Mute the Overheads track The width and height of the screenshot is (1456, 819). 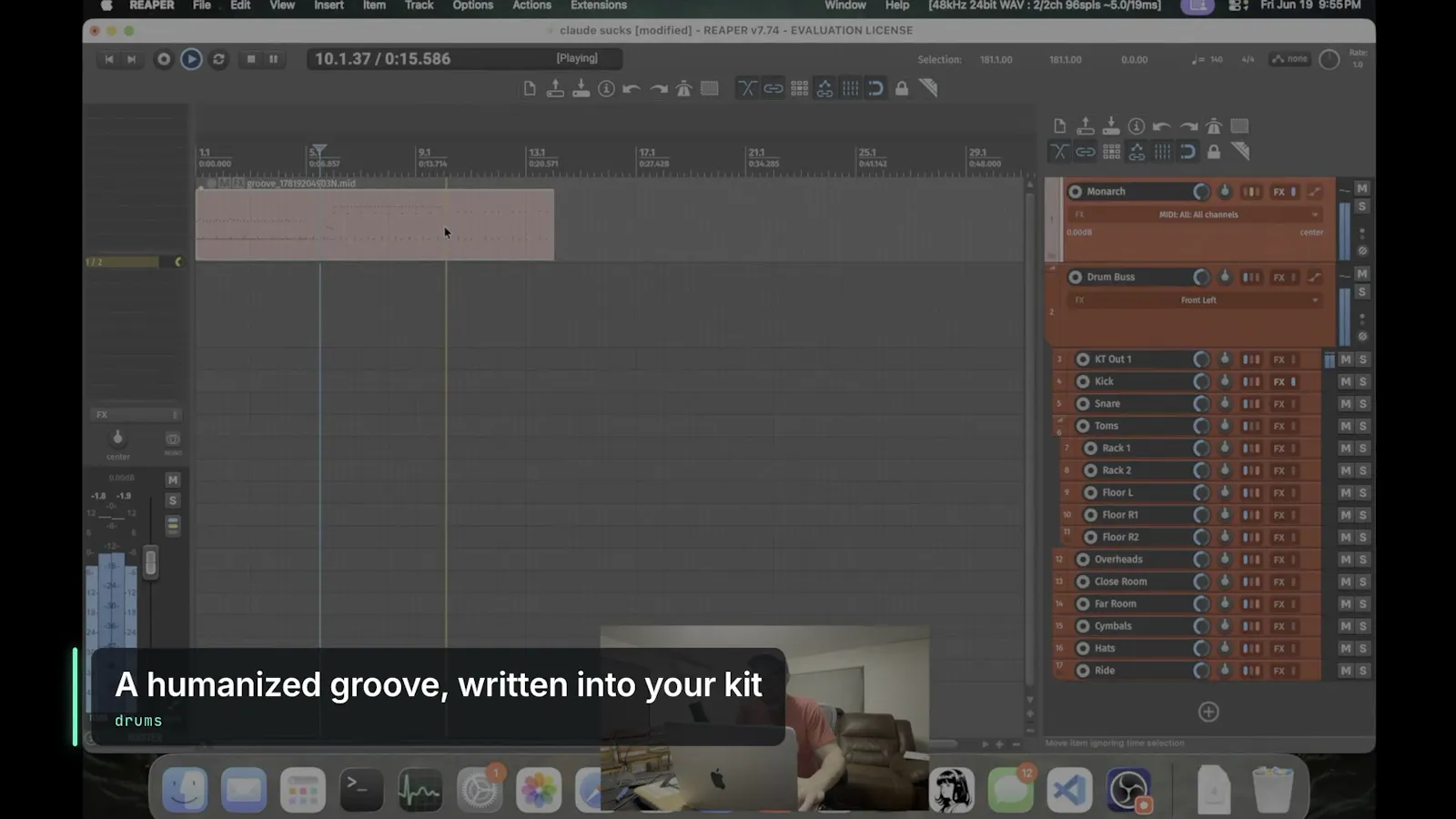pyautogui.click(x=1346, y=560)
